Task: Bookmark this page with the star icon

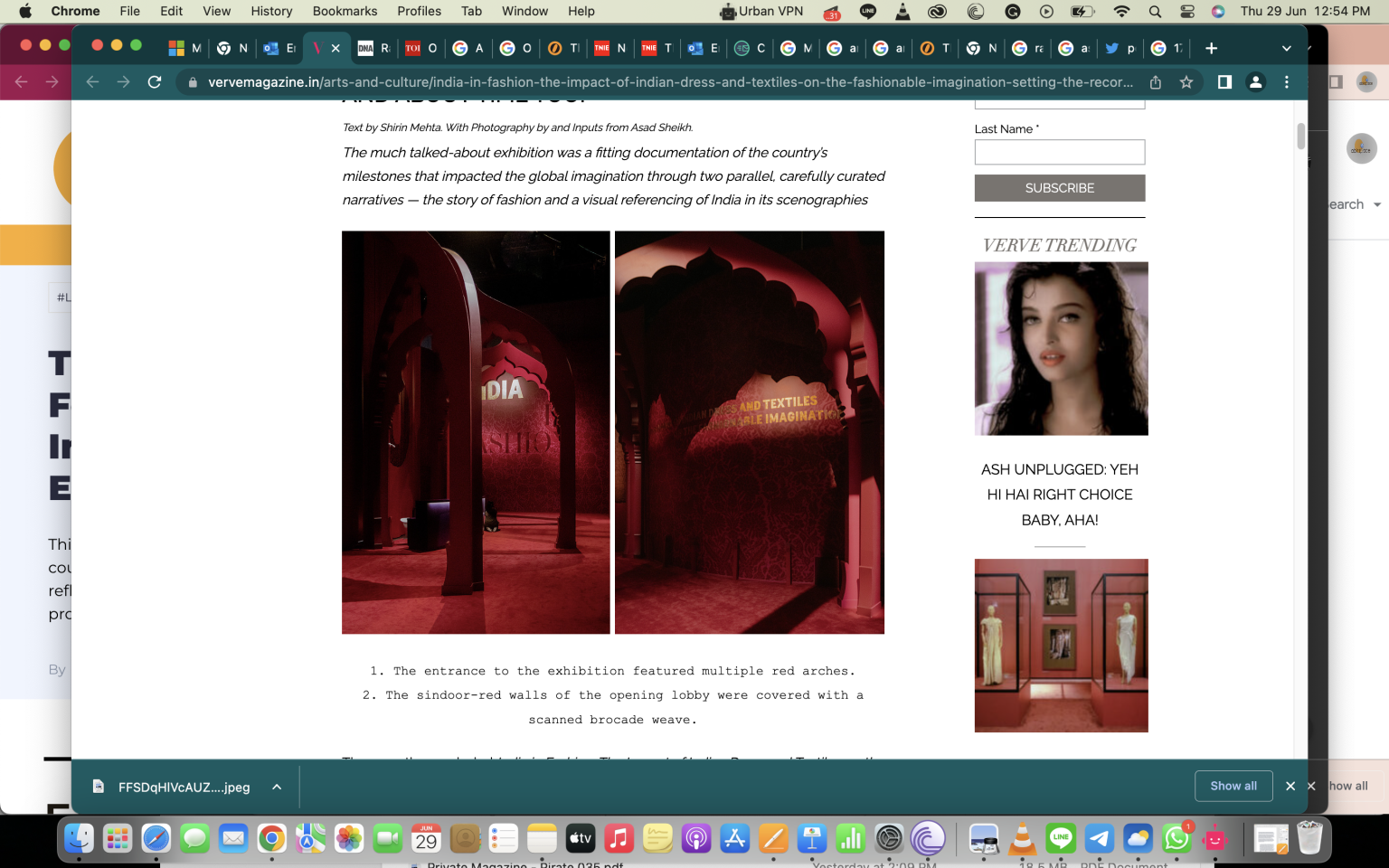Action: [1186, 82]
